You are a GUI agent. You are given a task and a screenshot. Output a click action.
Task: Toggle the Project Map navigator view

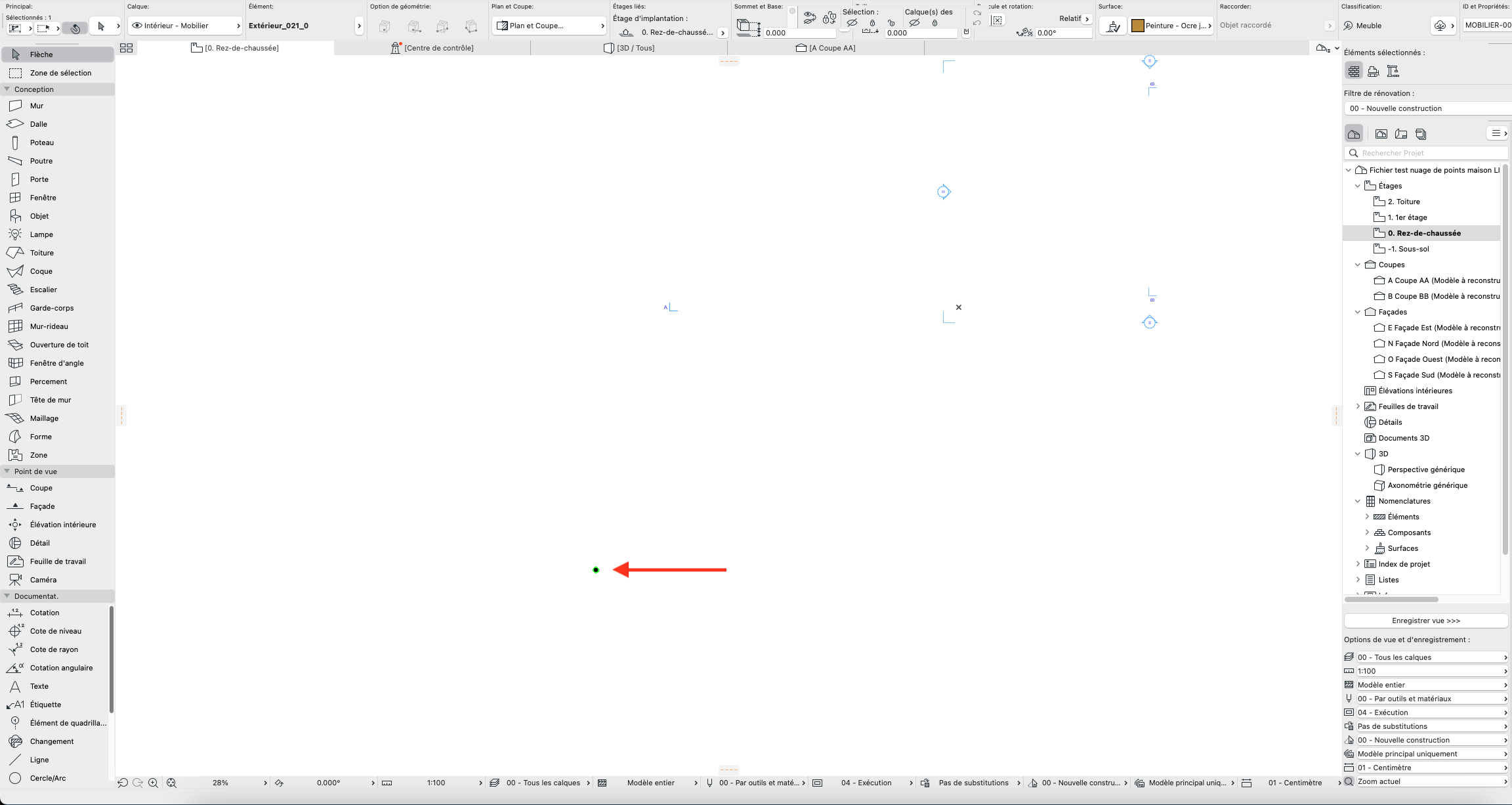pyautogui.click(x=1354, y=134)
